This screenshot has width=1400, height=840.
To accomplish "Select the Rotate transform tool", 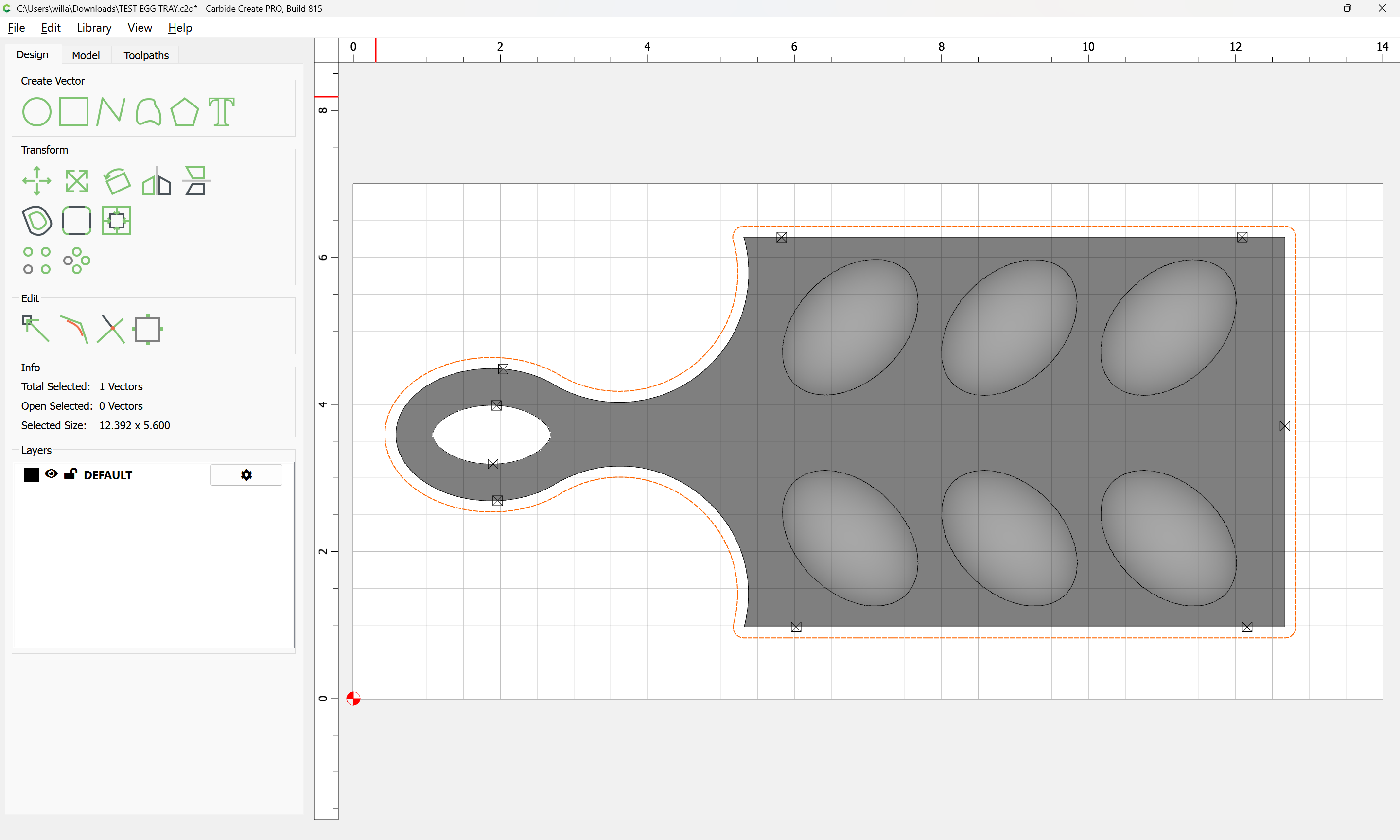I will pyautogui.click(x=117, y=181).
